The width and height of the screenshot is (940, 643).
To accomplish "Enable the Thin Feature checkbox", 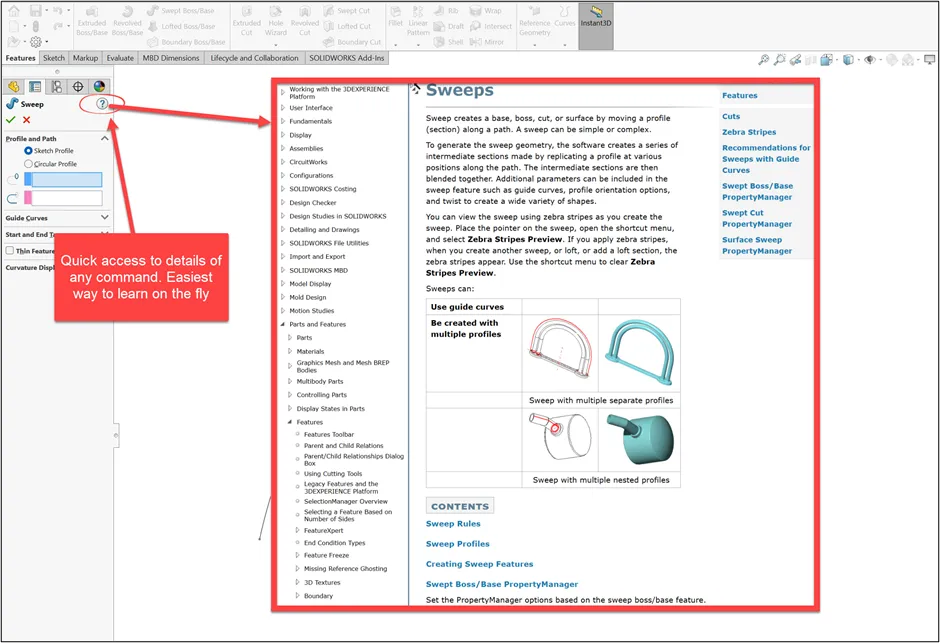I will pyautogui.click(x=10, y=250).
